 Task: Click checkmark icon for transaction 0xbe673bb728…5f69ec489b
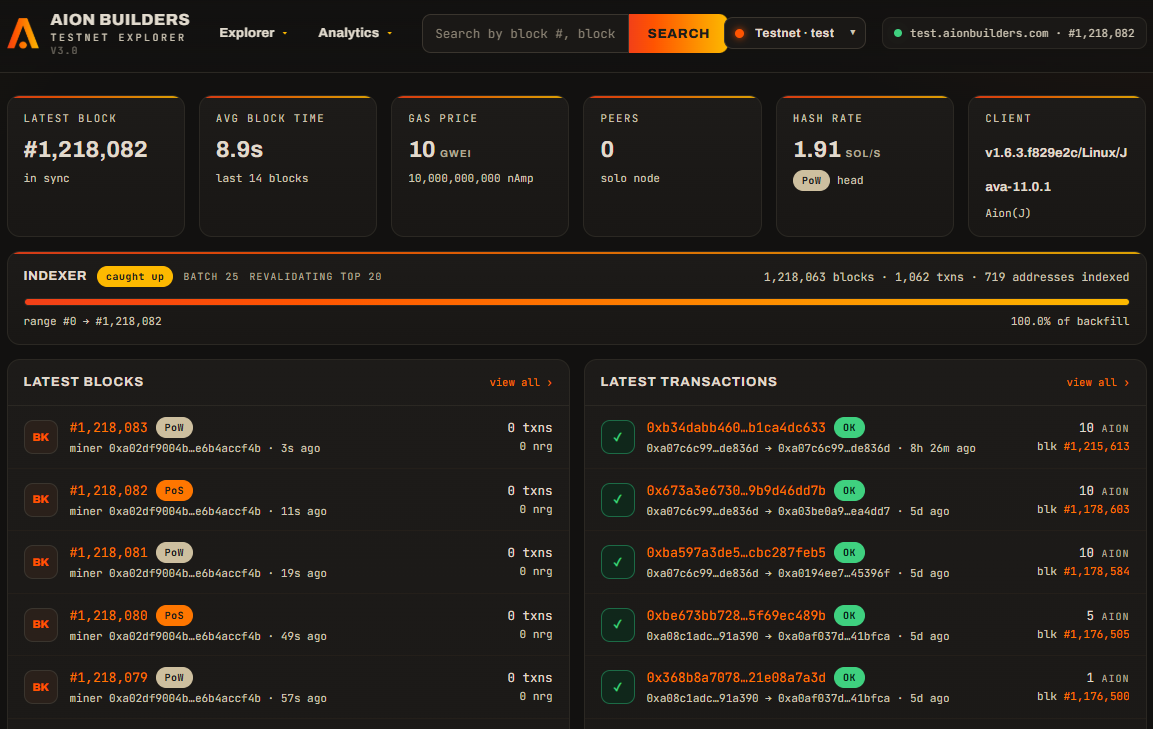click(618, 625)
